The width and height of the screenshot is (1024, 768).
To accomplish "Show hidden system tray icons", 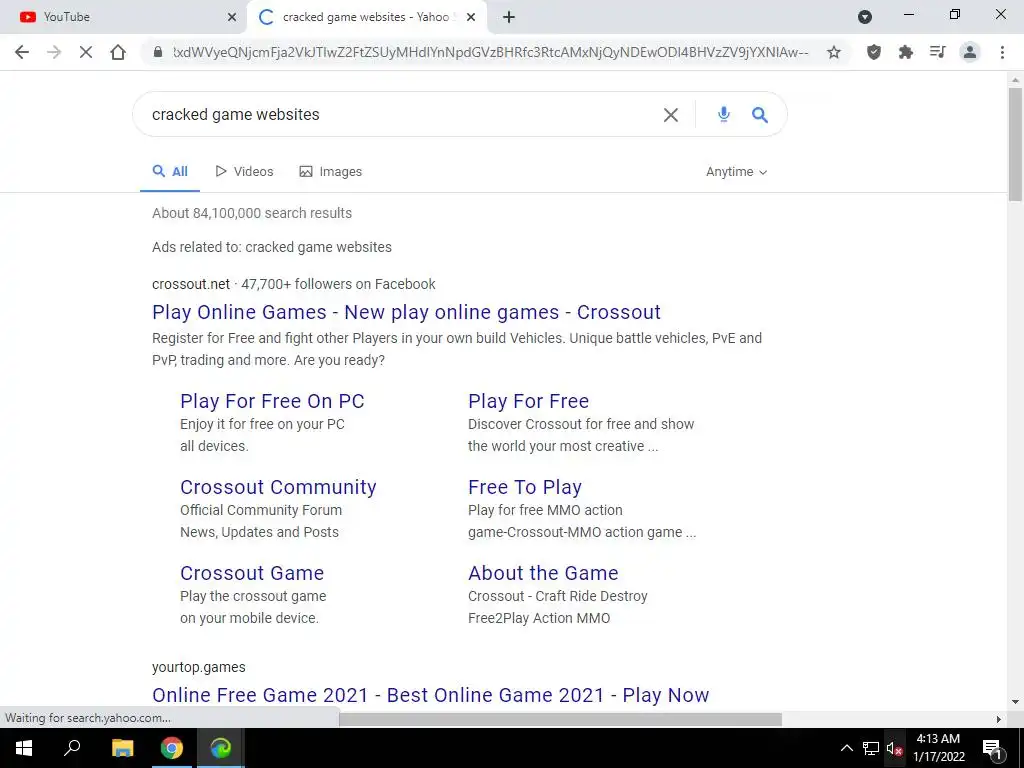I will (x=846, y=748).
